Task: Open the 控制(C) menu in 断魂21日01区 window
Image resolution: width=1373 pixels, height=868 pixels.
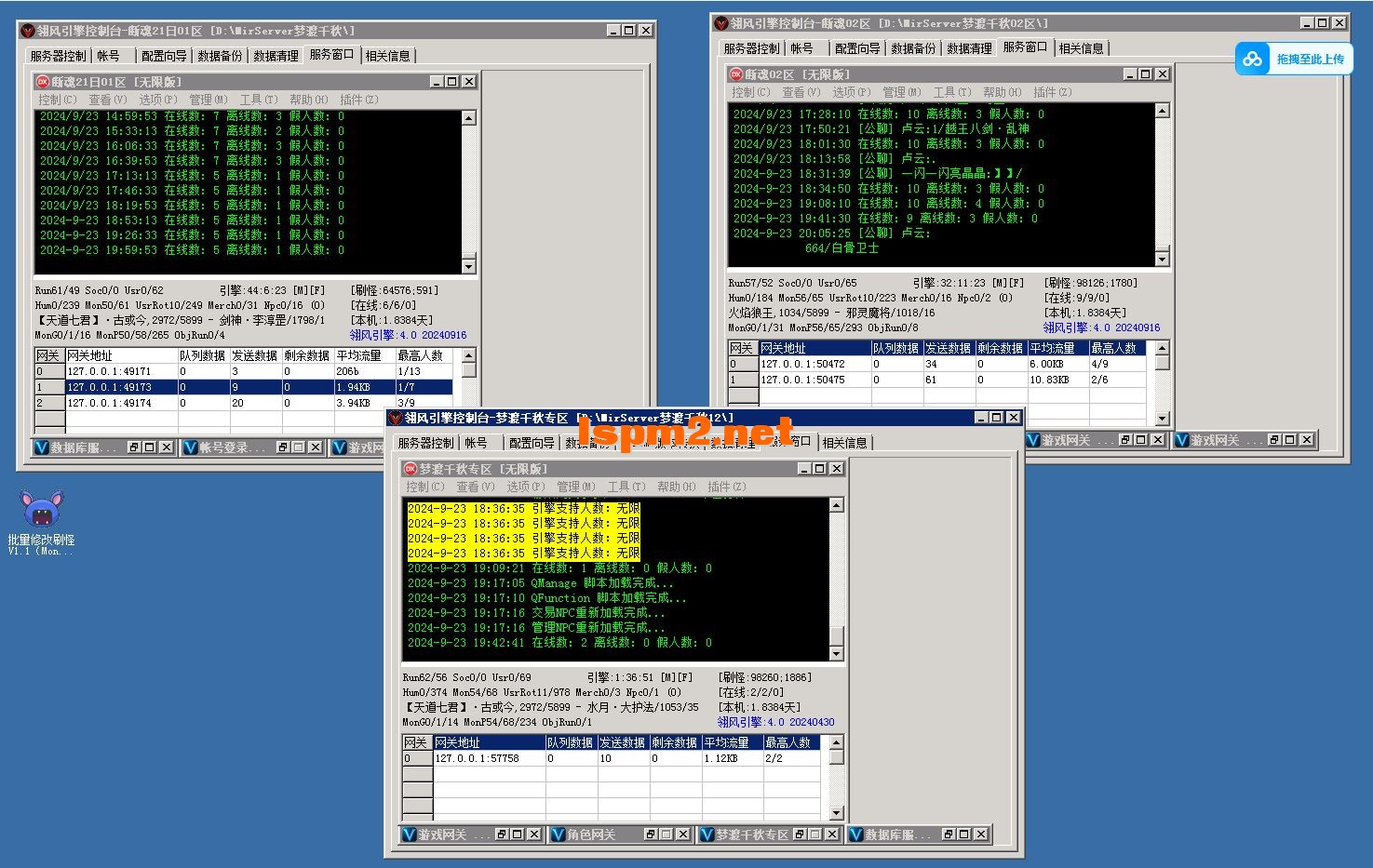Action: point(57,100)
